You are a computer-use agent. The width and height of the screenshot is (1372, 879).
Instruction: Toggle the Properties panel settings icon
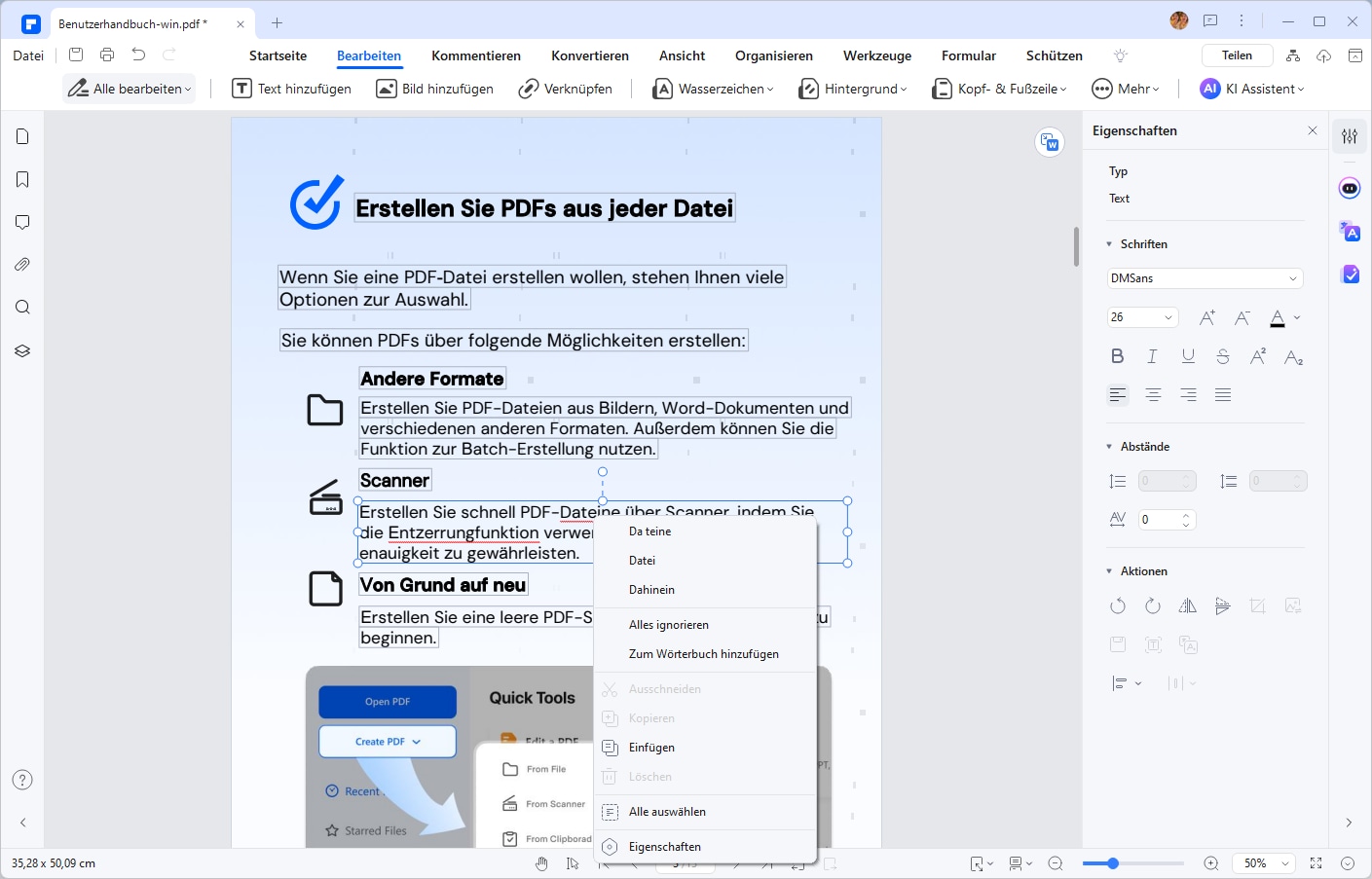tap(1350, 136)
